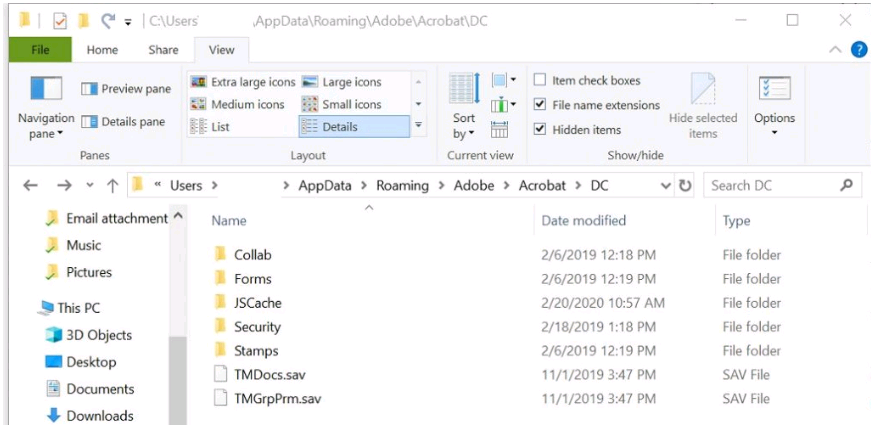
Task: Toggle the Preview pane button
Action: pyautogui.click(x=126, y=89)
